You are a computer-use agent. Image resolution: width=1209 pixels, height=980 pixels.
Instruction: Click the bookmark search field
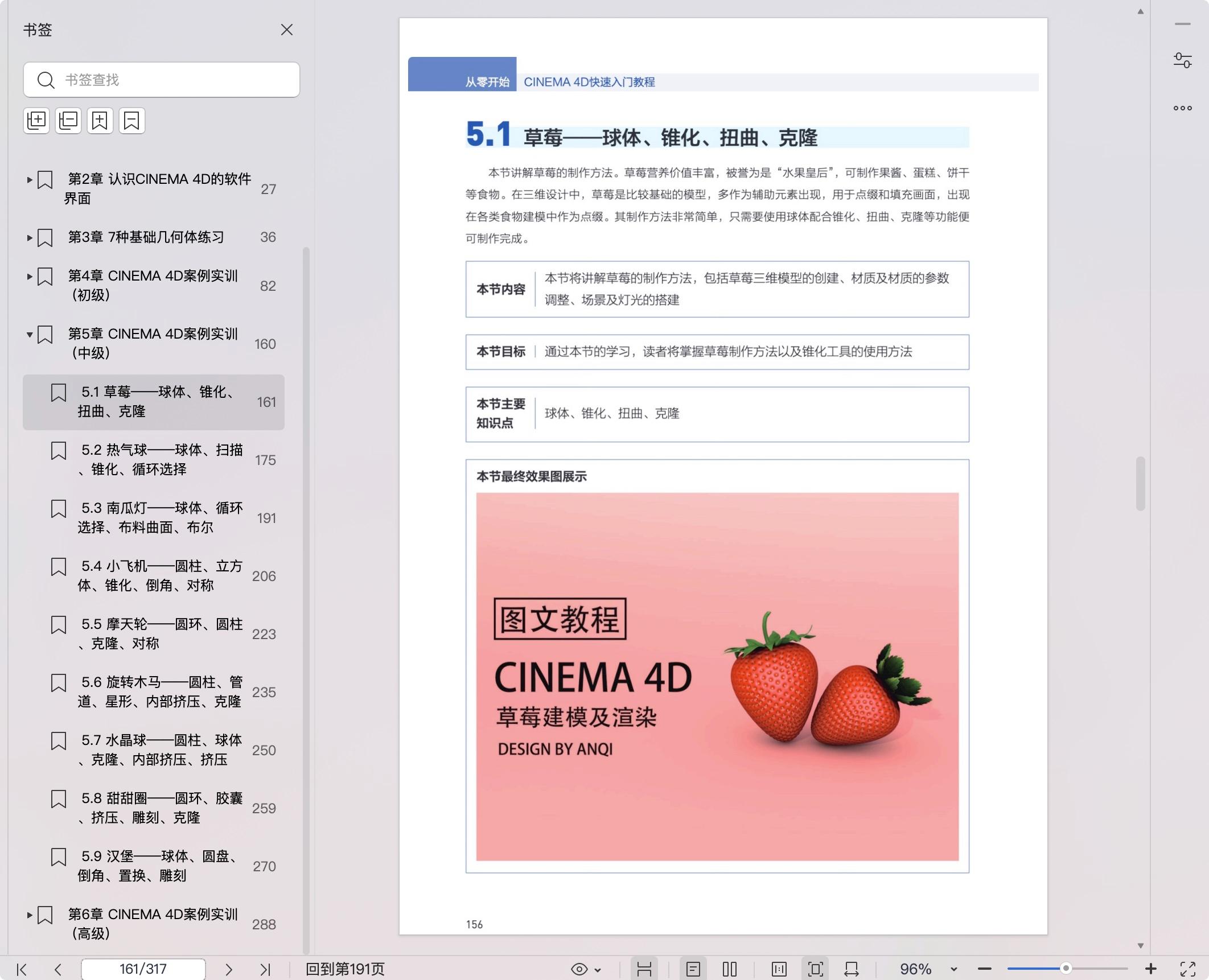[x=162, y=80]
